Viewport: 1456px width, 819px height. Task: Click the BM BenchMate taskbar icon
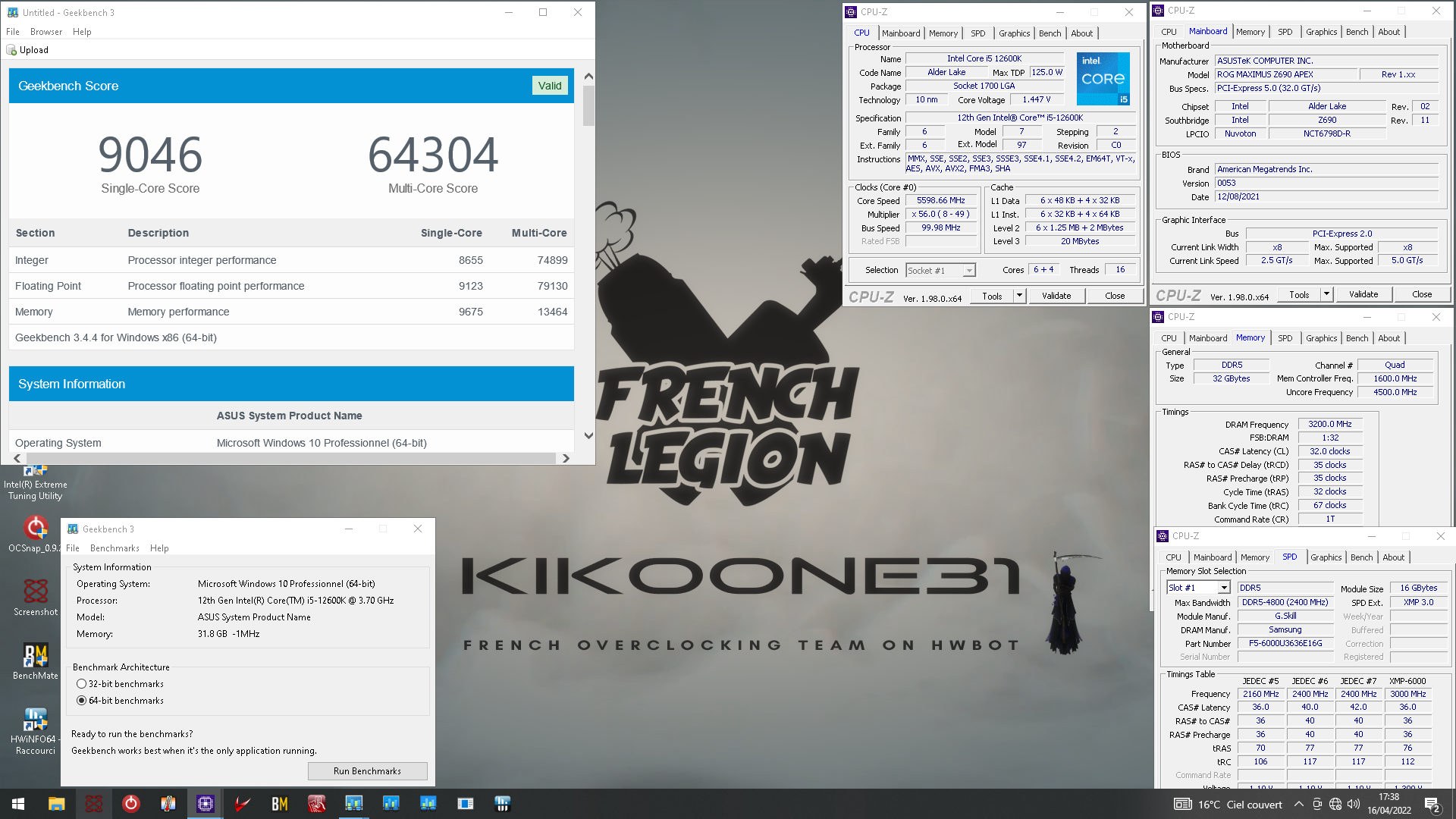[279, 804]
